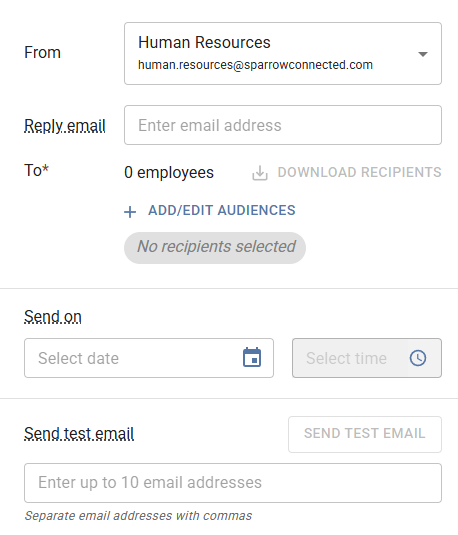The image size is (458, 535).
Task: Click DOWNLOAD RECIPIENTS text button
Action: (359, 172)
